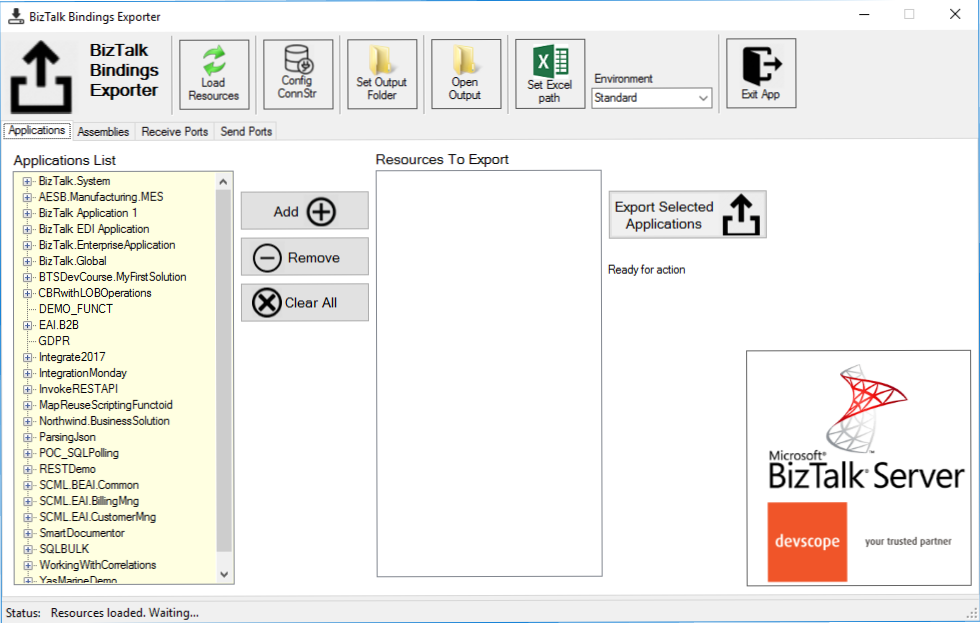The width and height of the screenshot is (980, 623).
Task: Select RESTDemo application
Action: (68, 469)
